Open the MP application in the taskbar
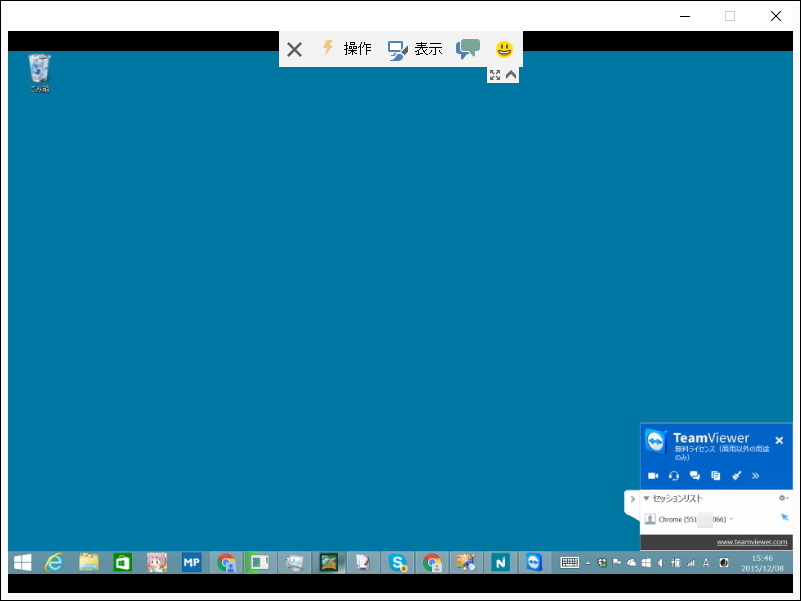The width and height of the screenshot is (801, 601). (192, 563)
